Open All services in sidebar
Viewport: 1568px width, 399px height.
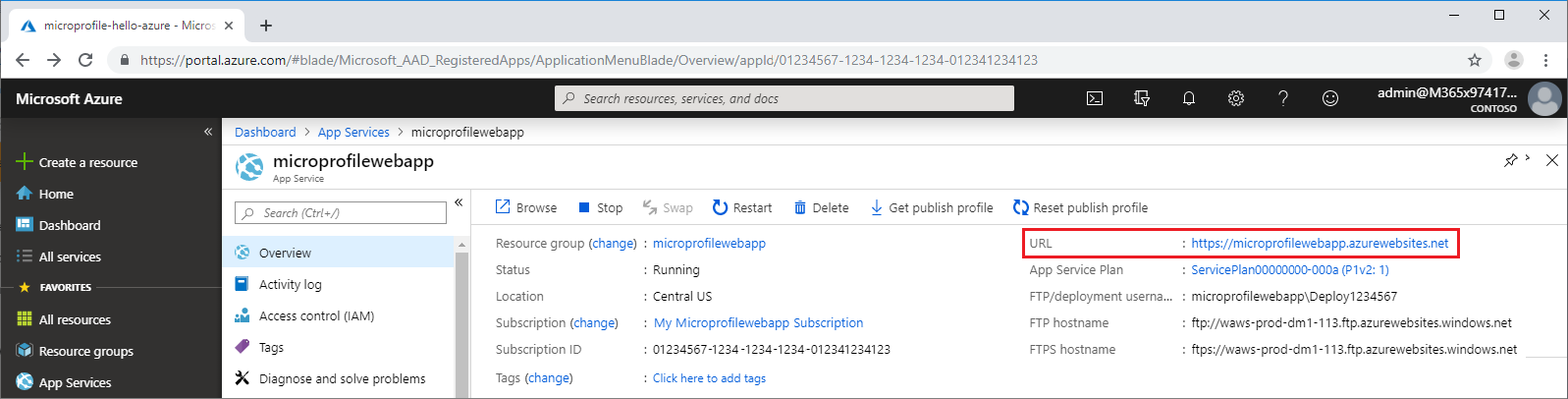(59, 256)
